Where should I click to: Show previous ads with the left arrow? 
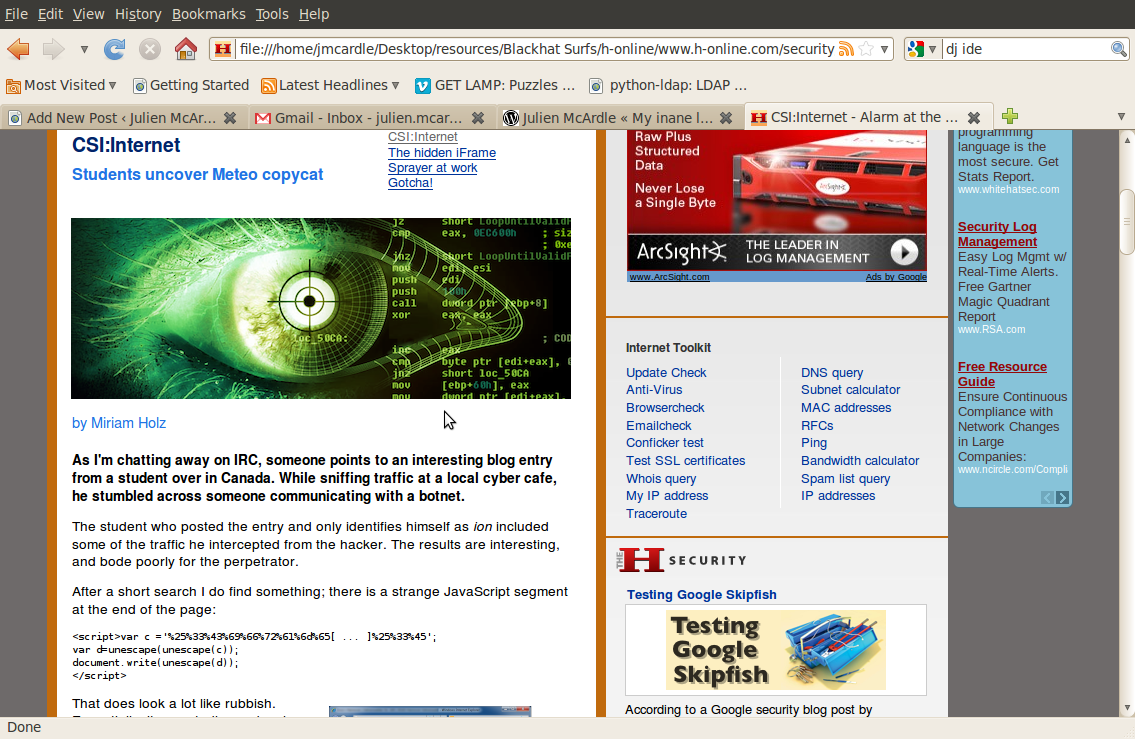point(1047,497)
